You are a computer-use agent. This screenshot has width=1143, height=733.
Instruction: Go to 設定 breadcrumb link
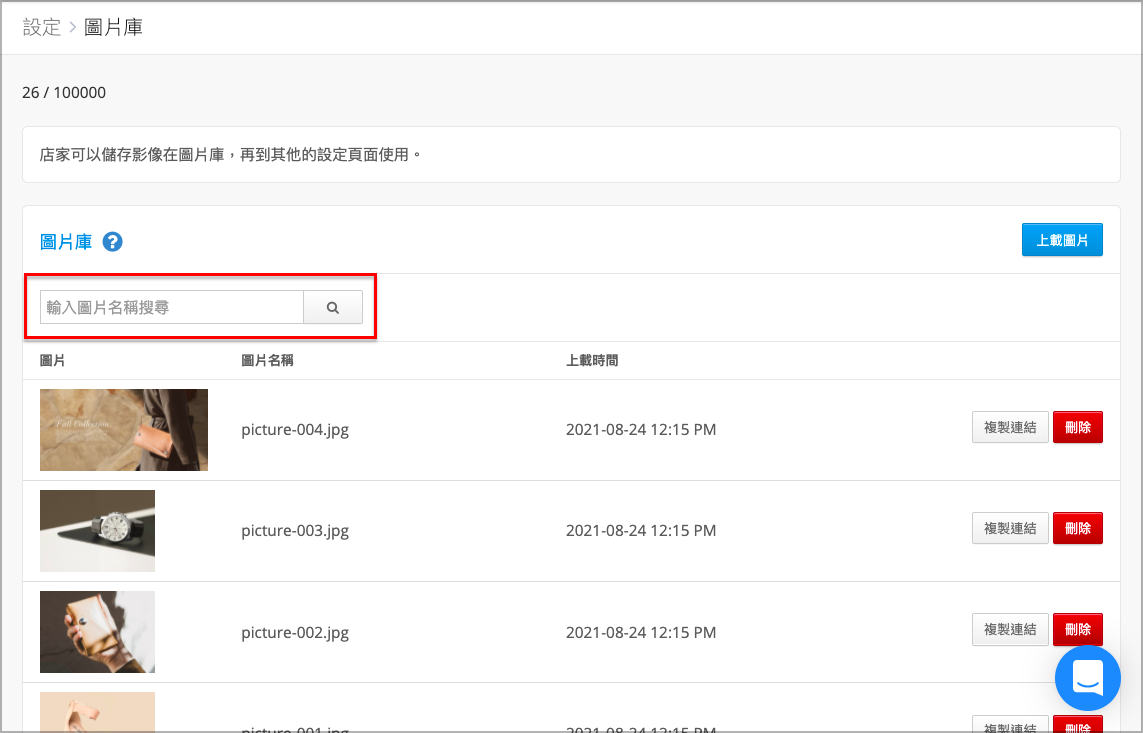click(x=42, y=28)
